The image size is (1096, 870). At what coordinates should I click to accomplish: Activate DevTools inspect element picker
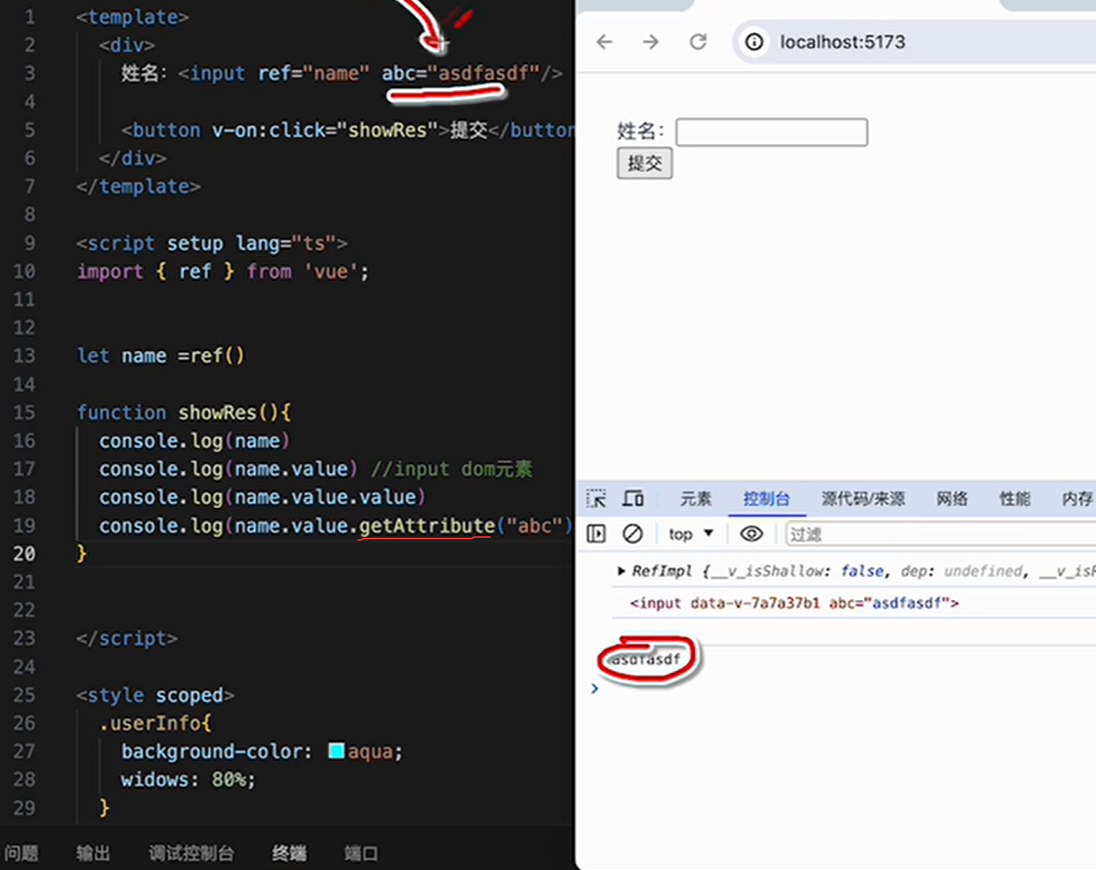click(596, 498)
